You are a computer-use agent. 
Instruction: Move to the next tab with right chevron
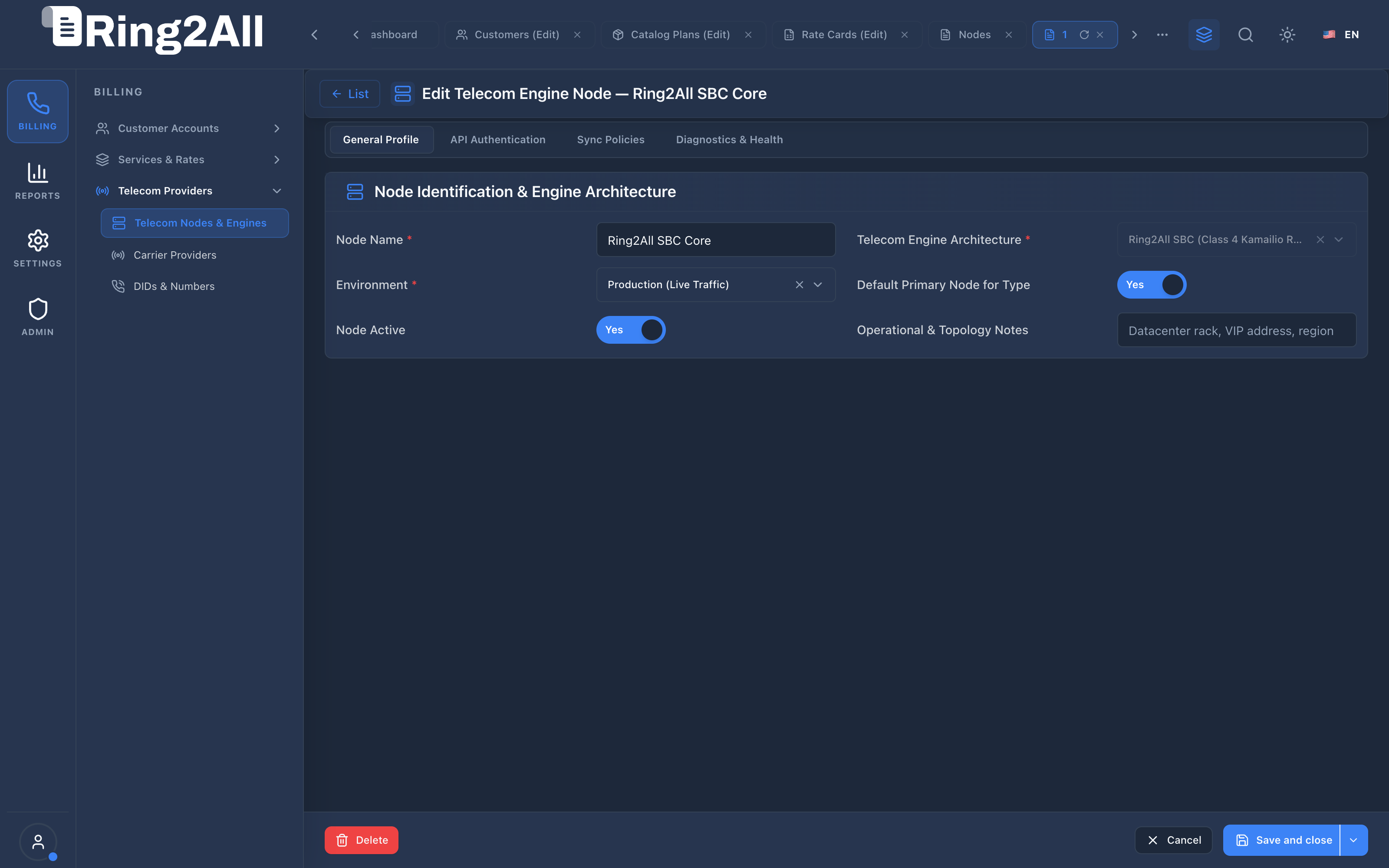[1134, 34]
